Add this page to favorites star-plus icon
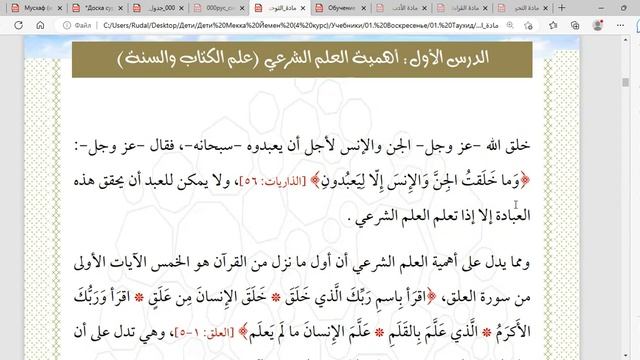This screenshot has width=640, height=360. coord(528,25)
